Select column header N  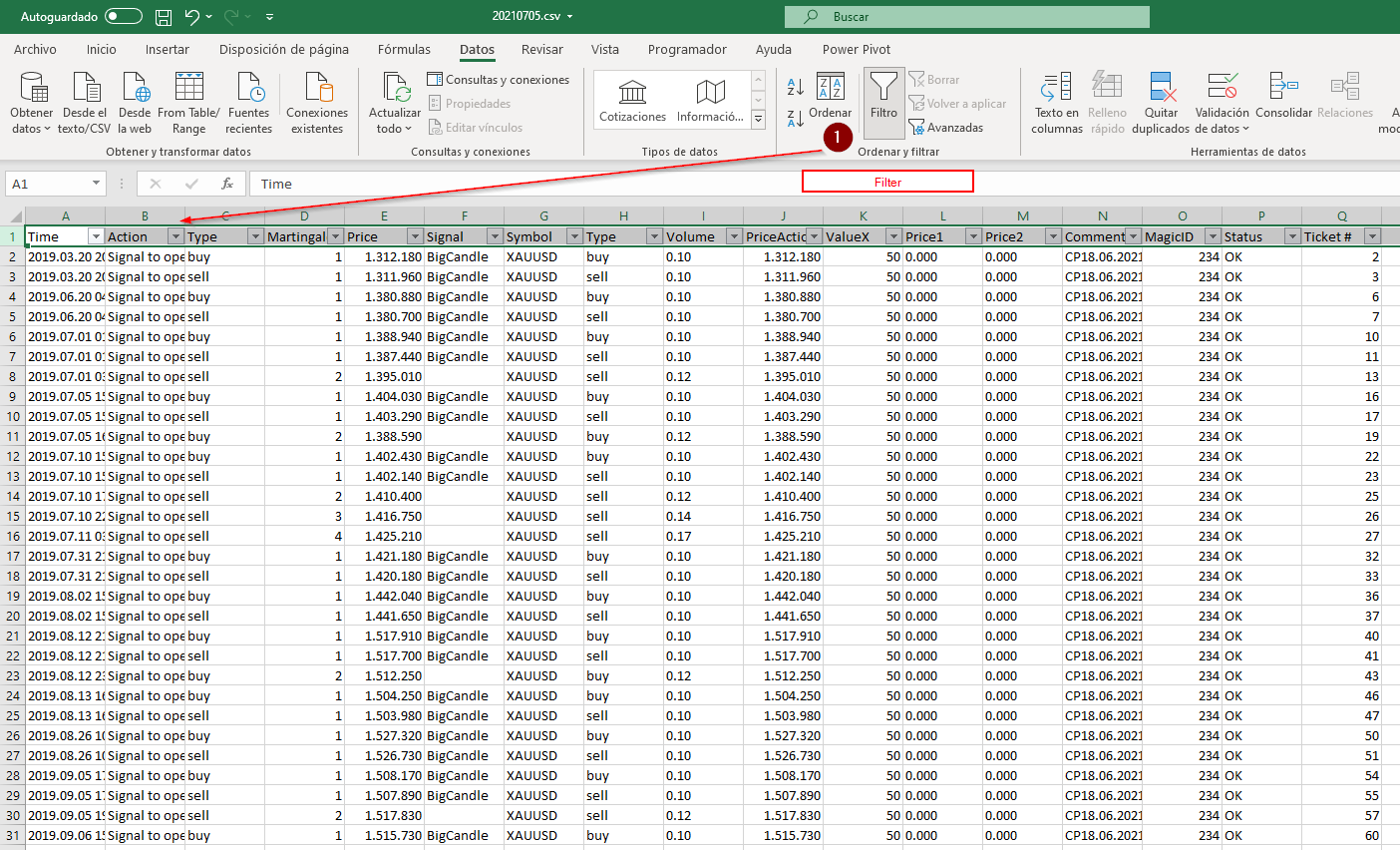click(1102, 216)
